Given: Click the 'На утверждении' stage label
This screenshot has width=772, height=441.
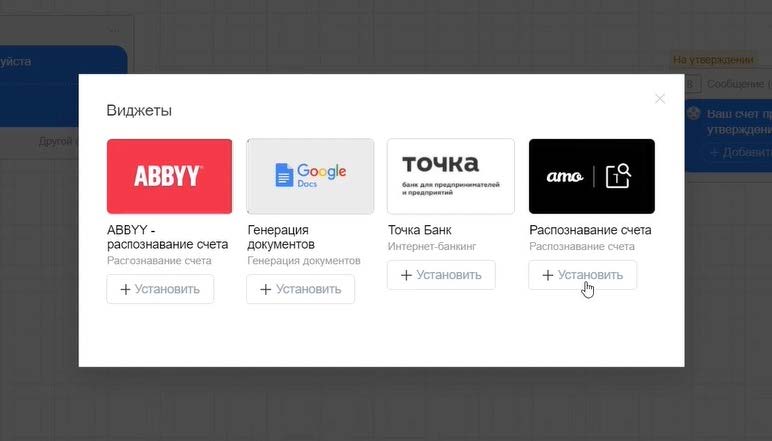Looking at the screenshot, I should click(x=712, y=60).
